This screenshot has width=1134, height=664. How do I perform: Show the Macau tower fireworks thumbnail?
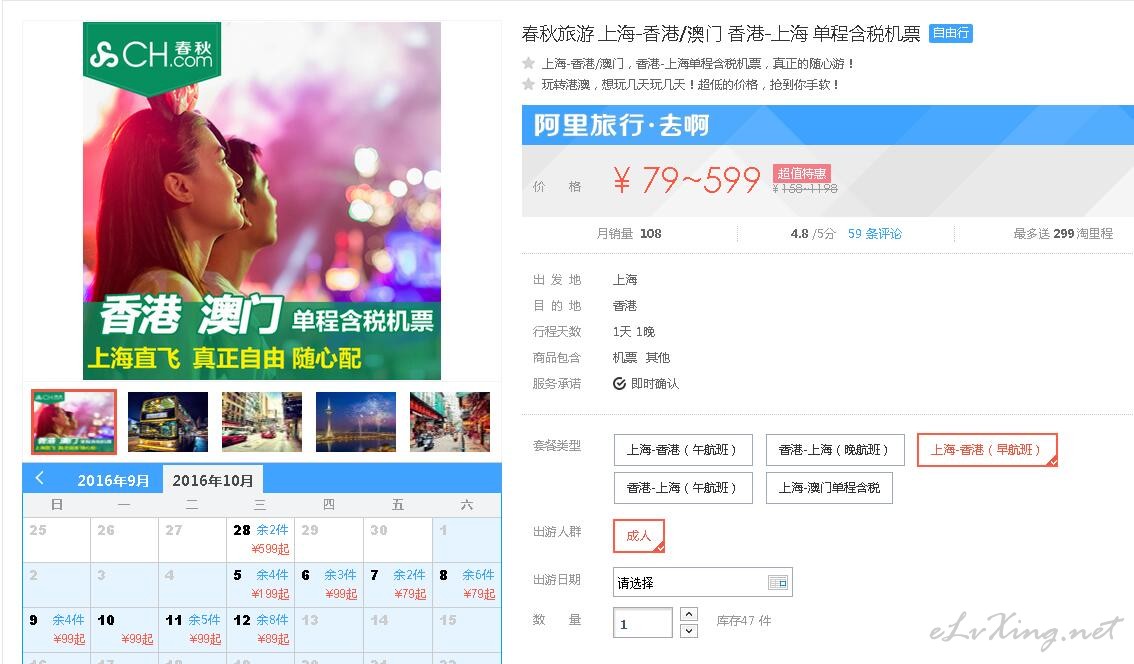coord(356,422)
